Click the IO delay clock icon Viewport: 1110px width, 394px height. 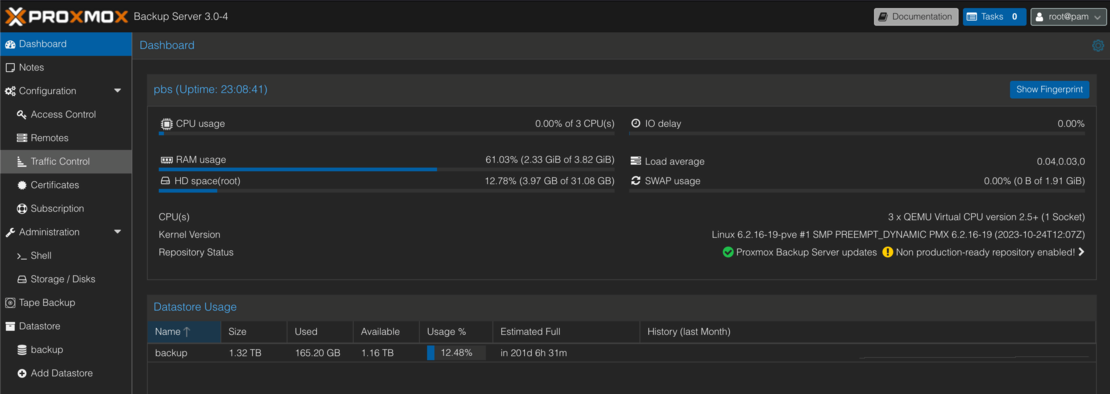[635, 124]
